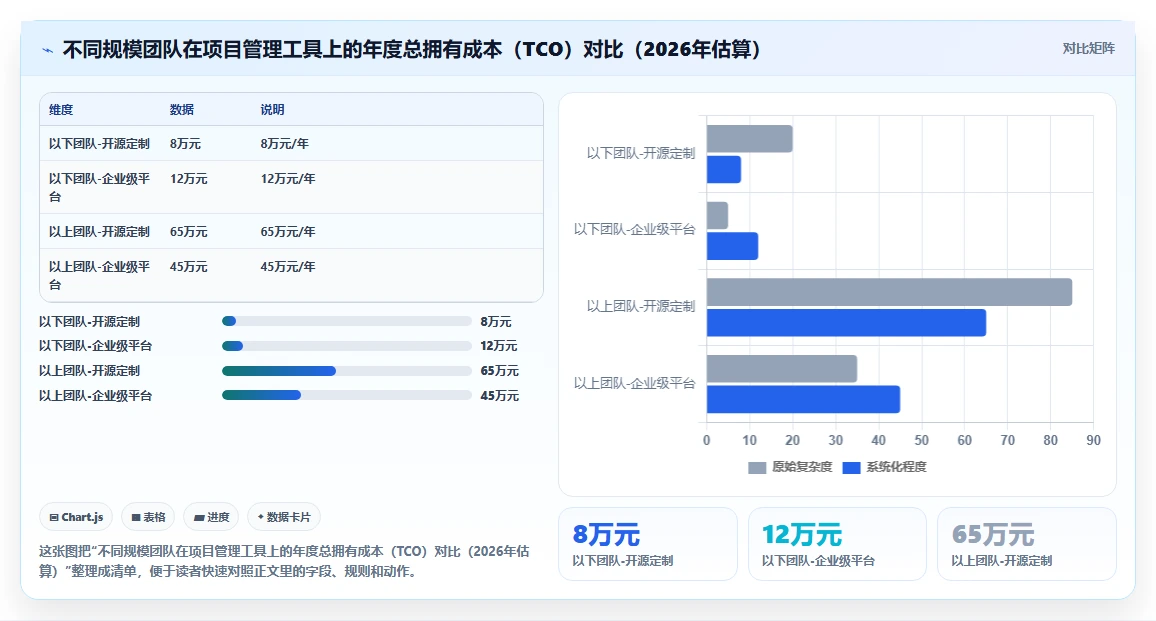The width and height of the screenshot is (1156, 621).
Task: Open the 12万元 data card
Action: [837, 544]
